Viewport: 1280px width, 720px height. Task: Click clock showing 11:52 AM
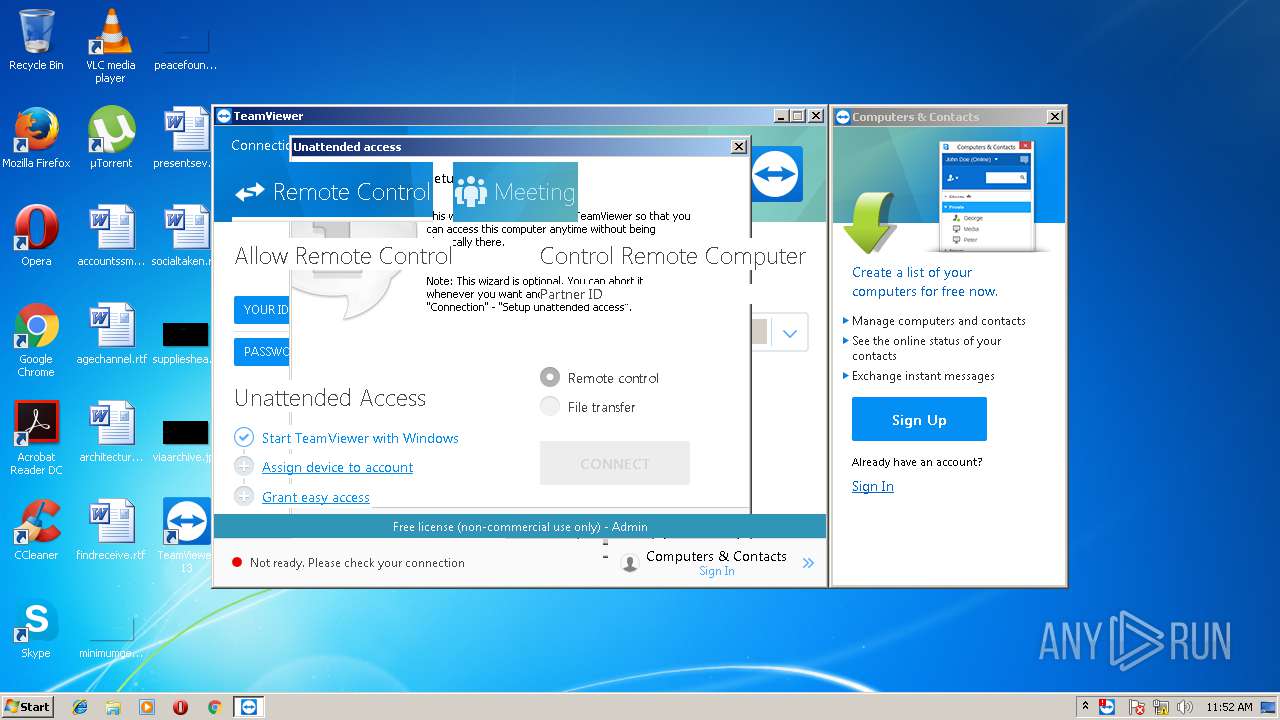pyautogui.click(x=1229, y=707)
